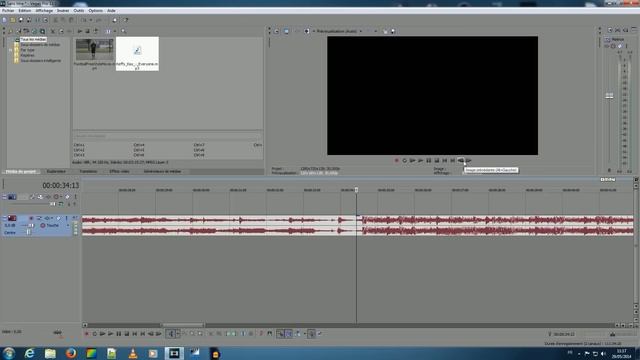Click the interactive tutorials icon in main toolbar
This screenshot has height=360, width=640.
[x=115, y=20]
